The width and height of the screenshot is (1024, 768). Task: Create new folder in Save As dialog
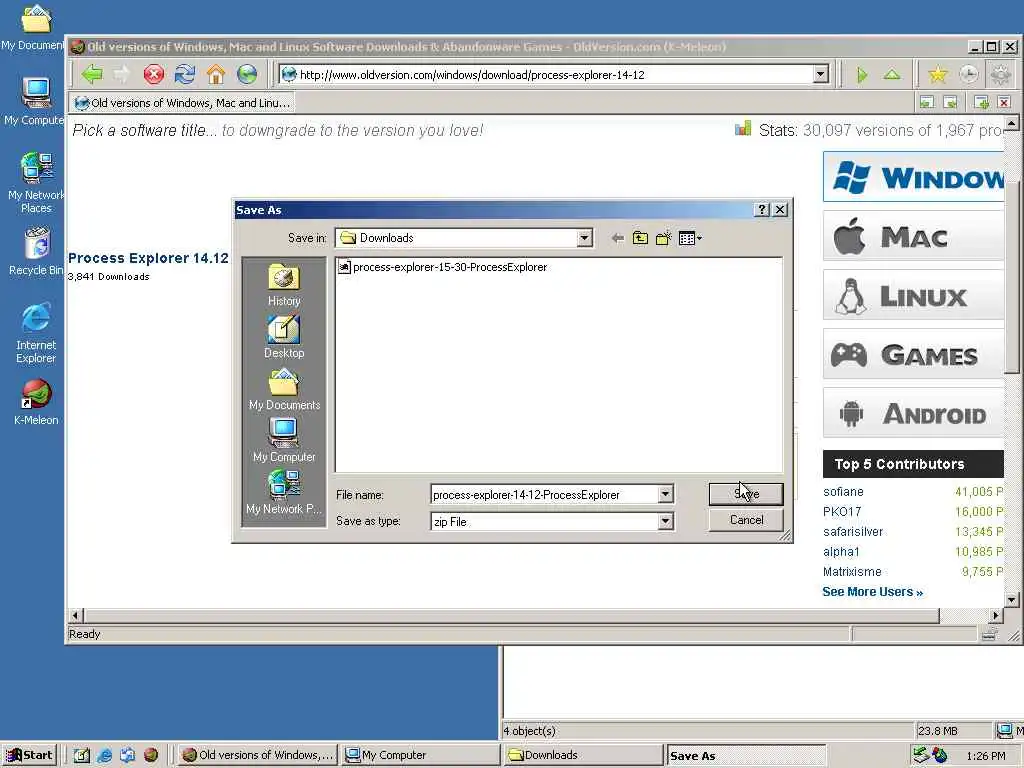(x=664, y=238)
